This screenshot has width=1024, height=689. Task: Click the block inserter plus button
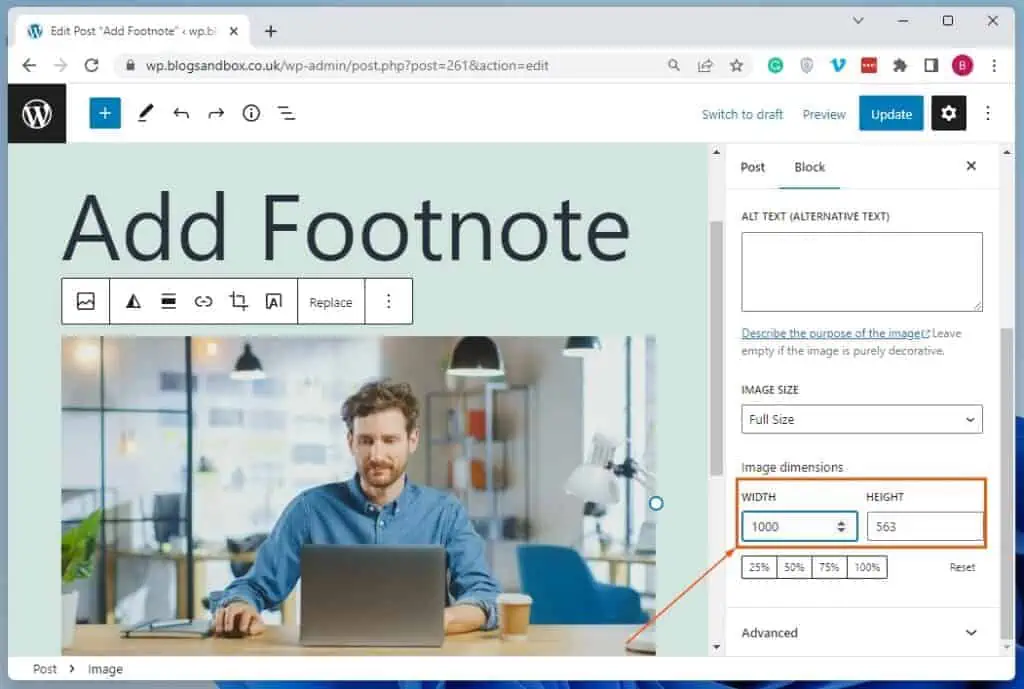(x=105, y=113)
